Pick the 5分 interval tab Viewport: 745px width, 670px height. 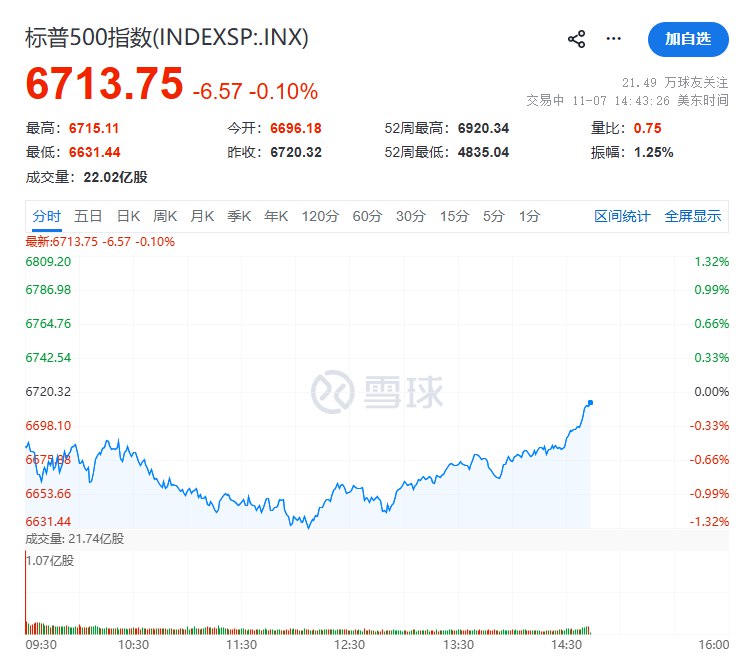(494, 216)
